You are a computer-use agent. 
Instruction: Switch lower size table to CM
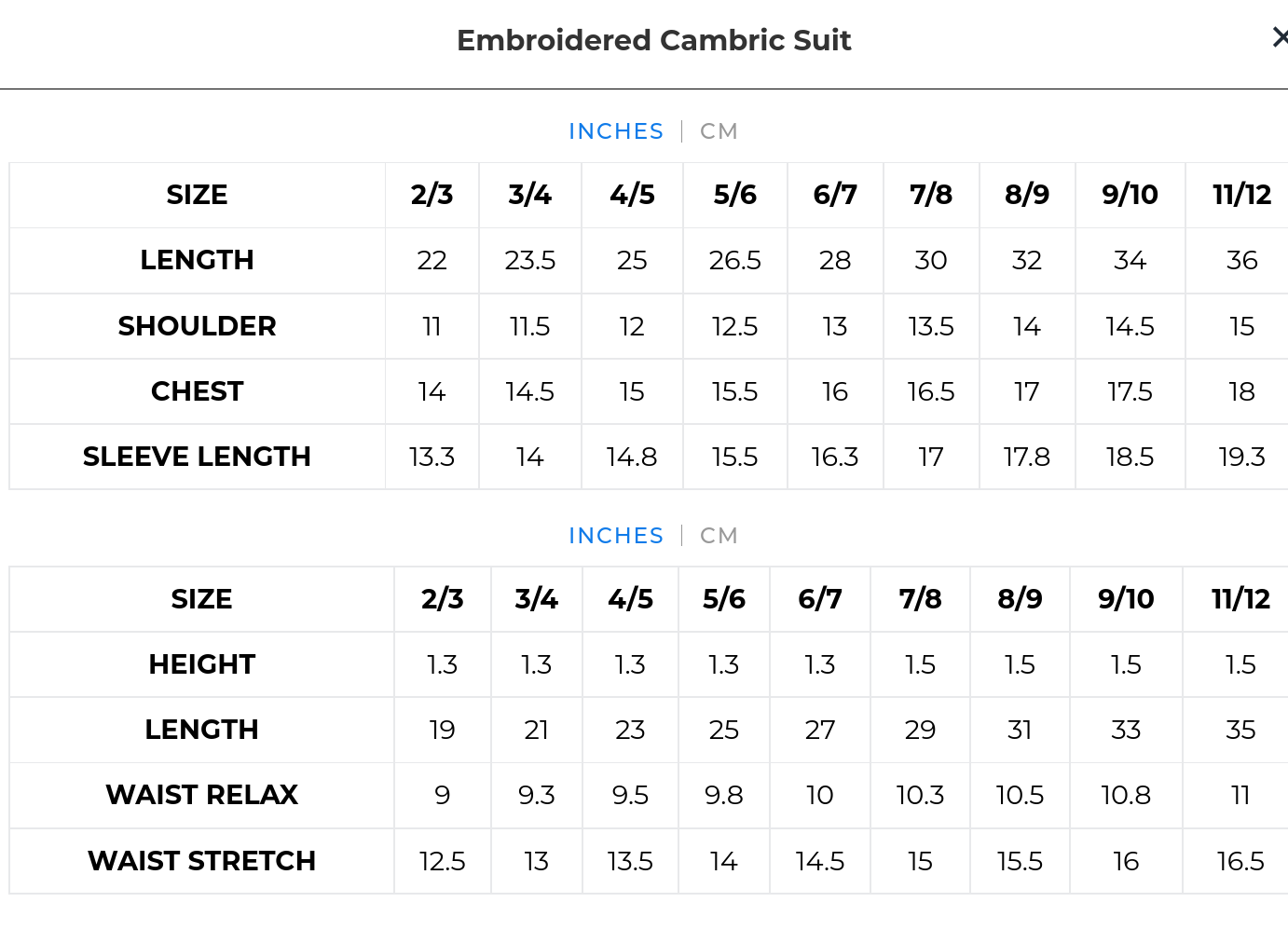pyautogui.click(x=719, y=536)
